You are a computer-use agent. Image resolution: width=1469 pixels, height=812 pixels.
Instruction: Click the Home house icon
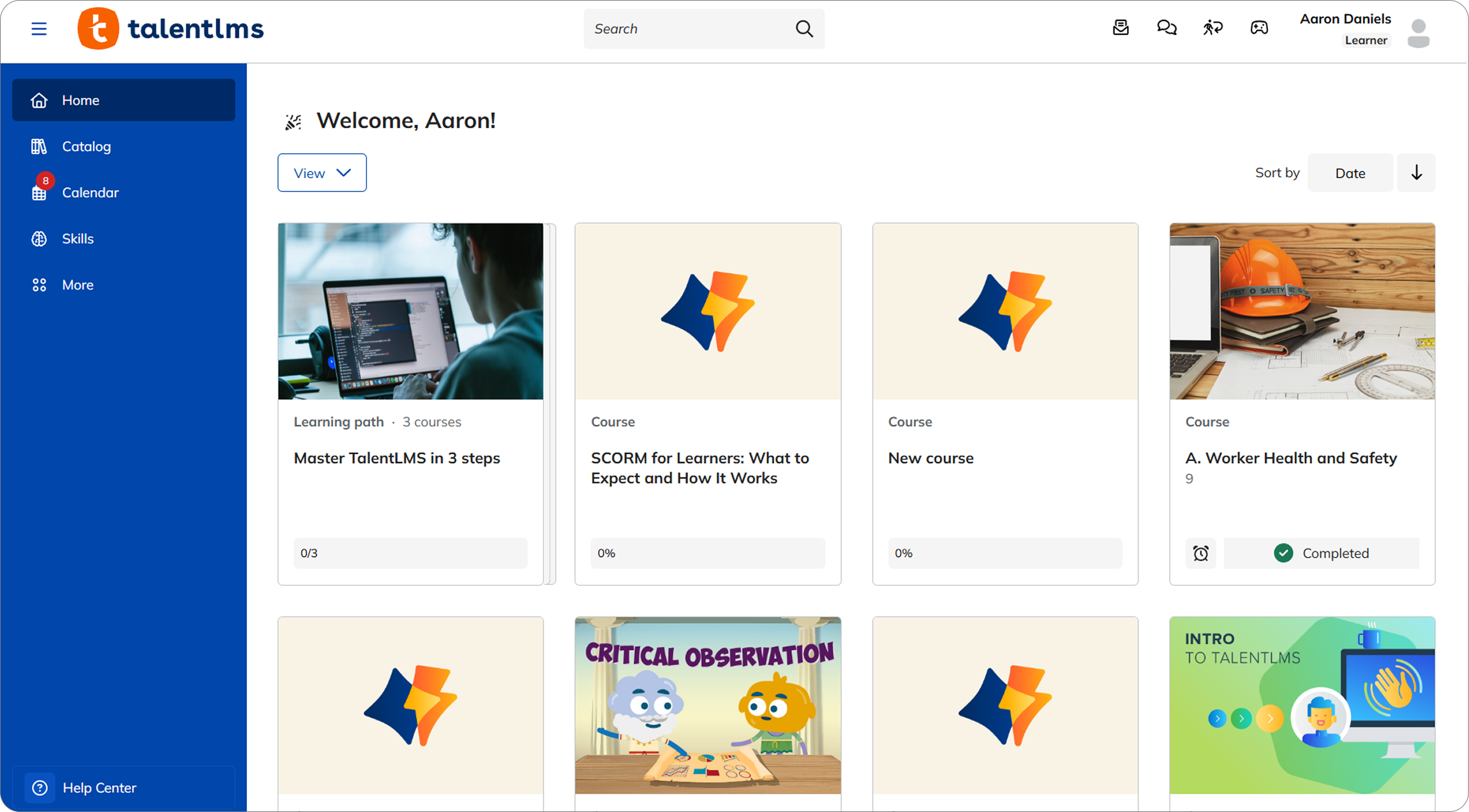pyautogui.click(x=39, y=100)
